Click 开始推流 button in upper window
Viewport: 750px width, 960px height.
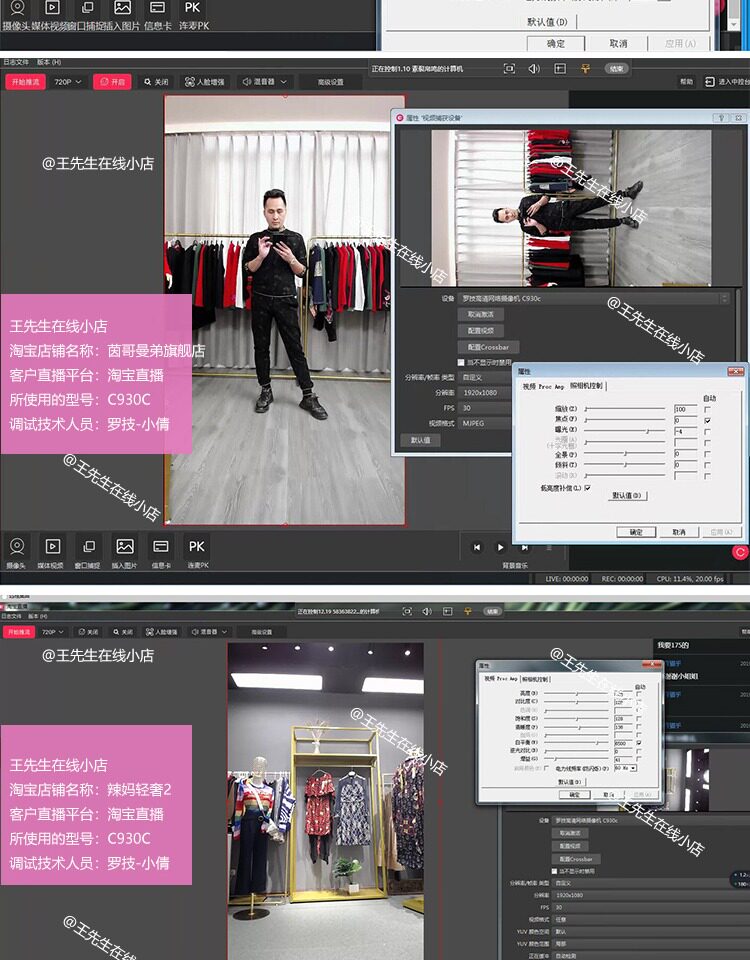25,81
